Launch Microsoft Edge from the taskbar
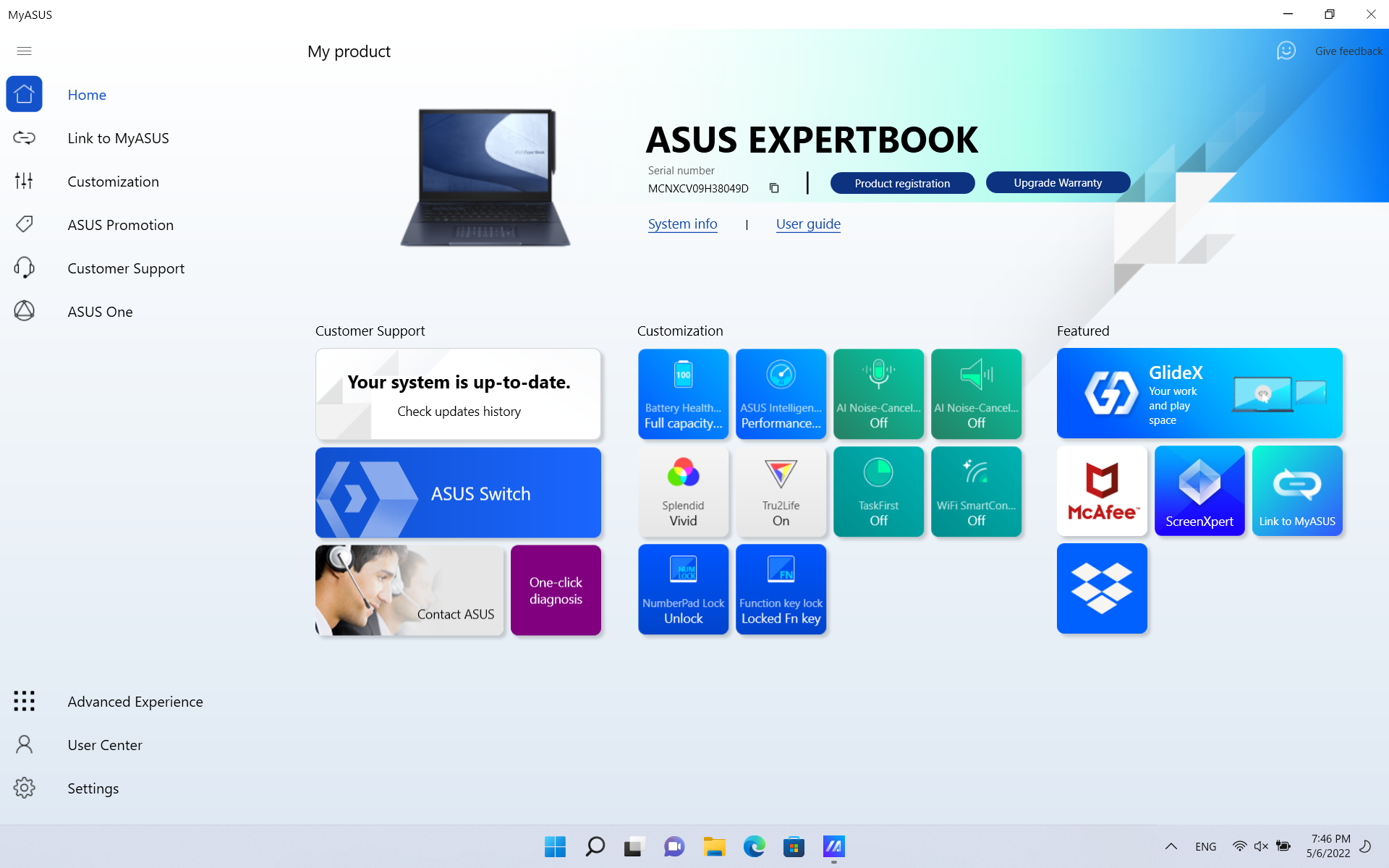 (x=754, y=846)
